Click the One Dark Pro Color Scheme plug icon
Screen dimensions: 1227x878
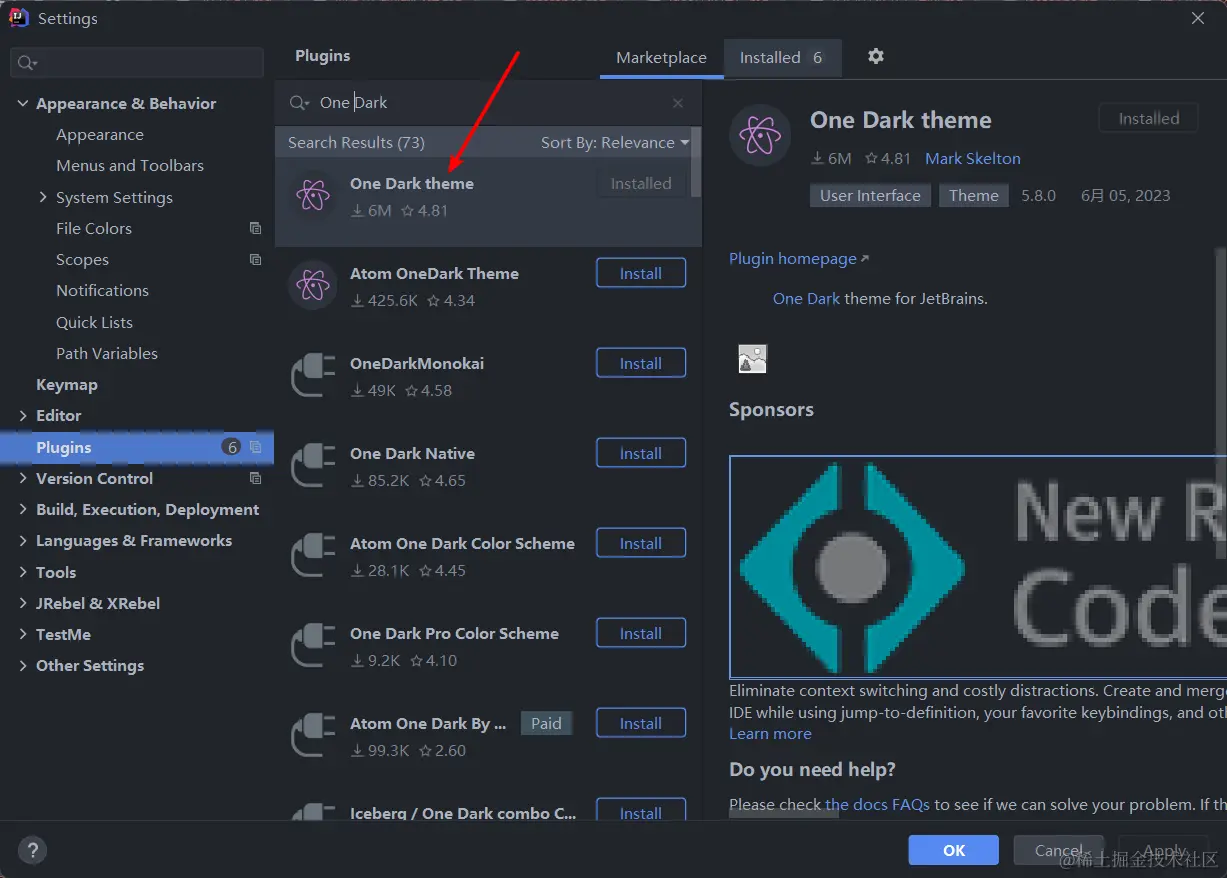(313, 646)
